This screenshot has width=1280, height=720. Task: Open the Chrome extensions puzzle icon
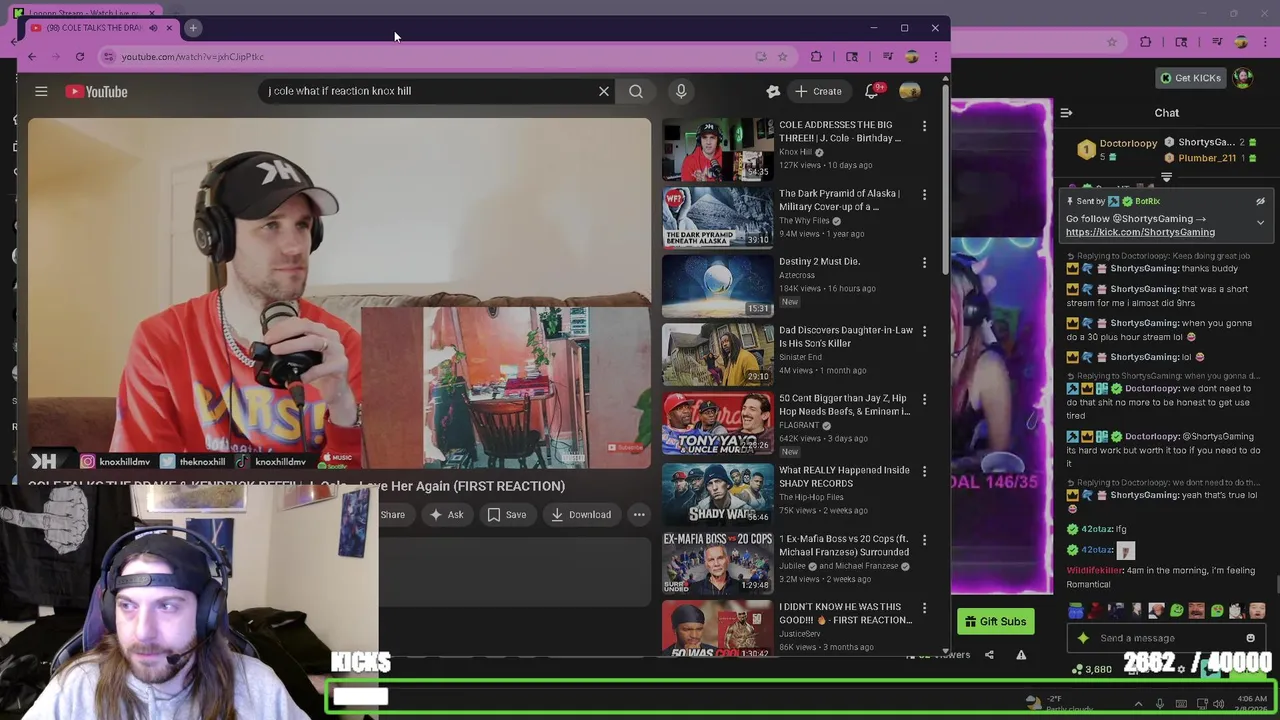click(x=816, y=57)
